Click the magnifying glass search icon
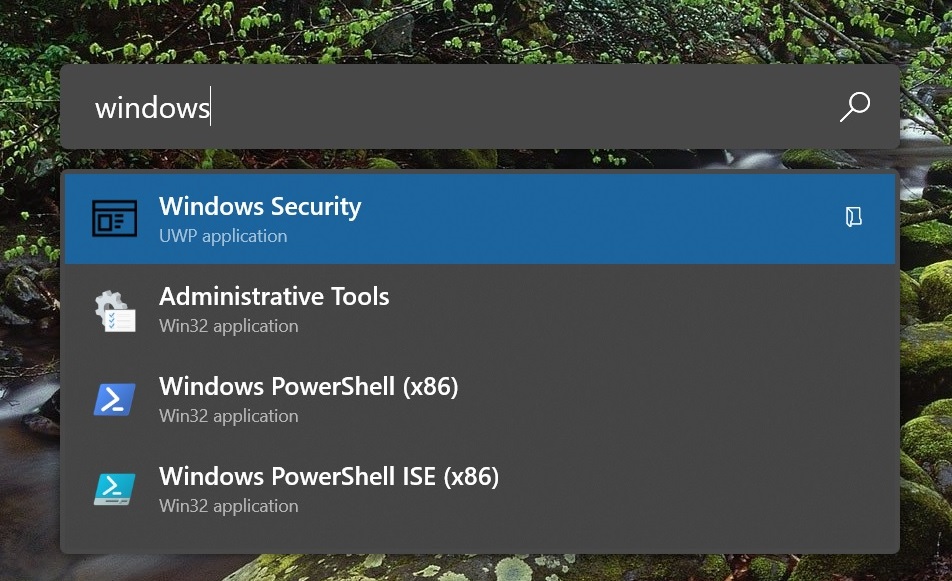Image resolution: width=952 pixels, height=581 pixels. (855, 106)
